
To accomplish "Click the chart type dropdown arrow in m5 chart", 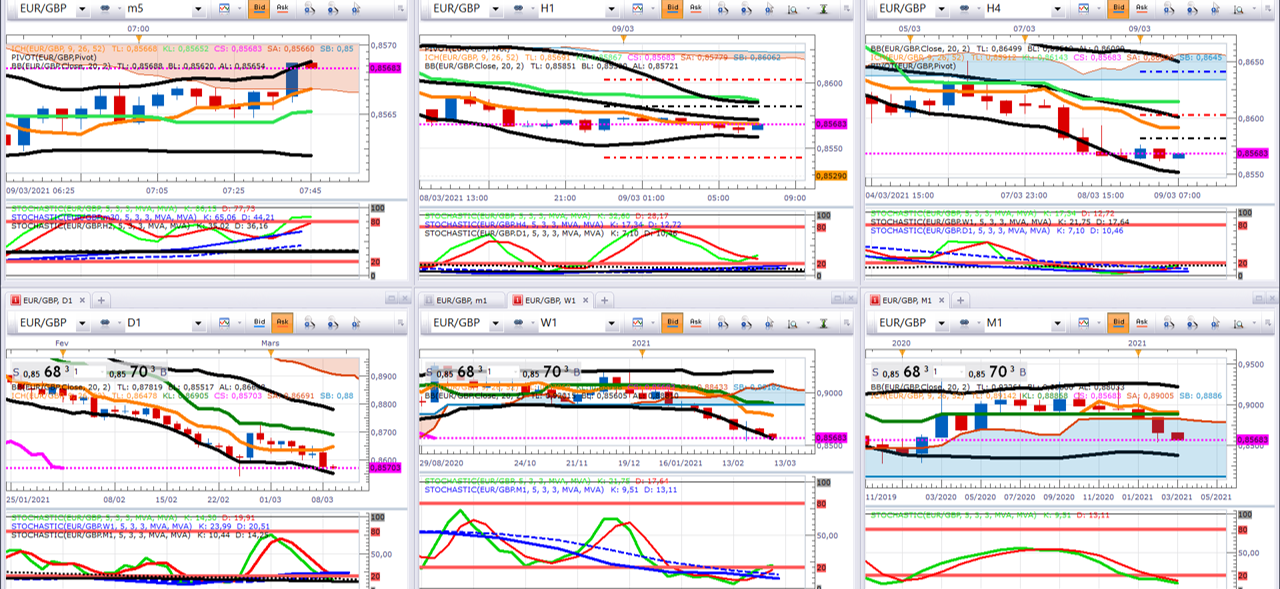I will 240,8.
